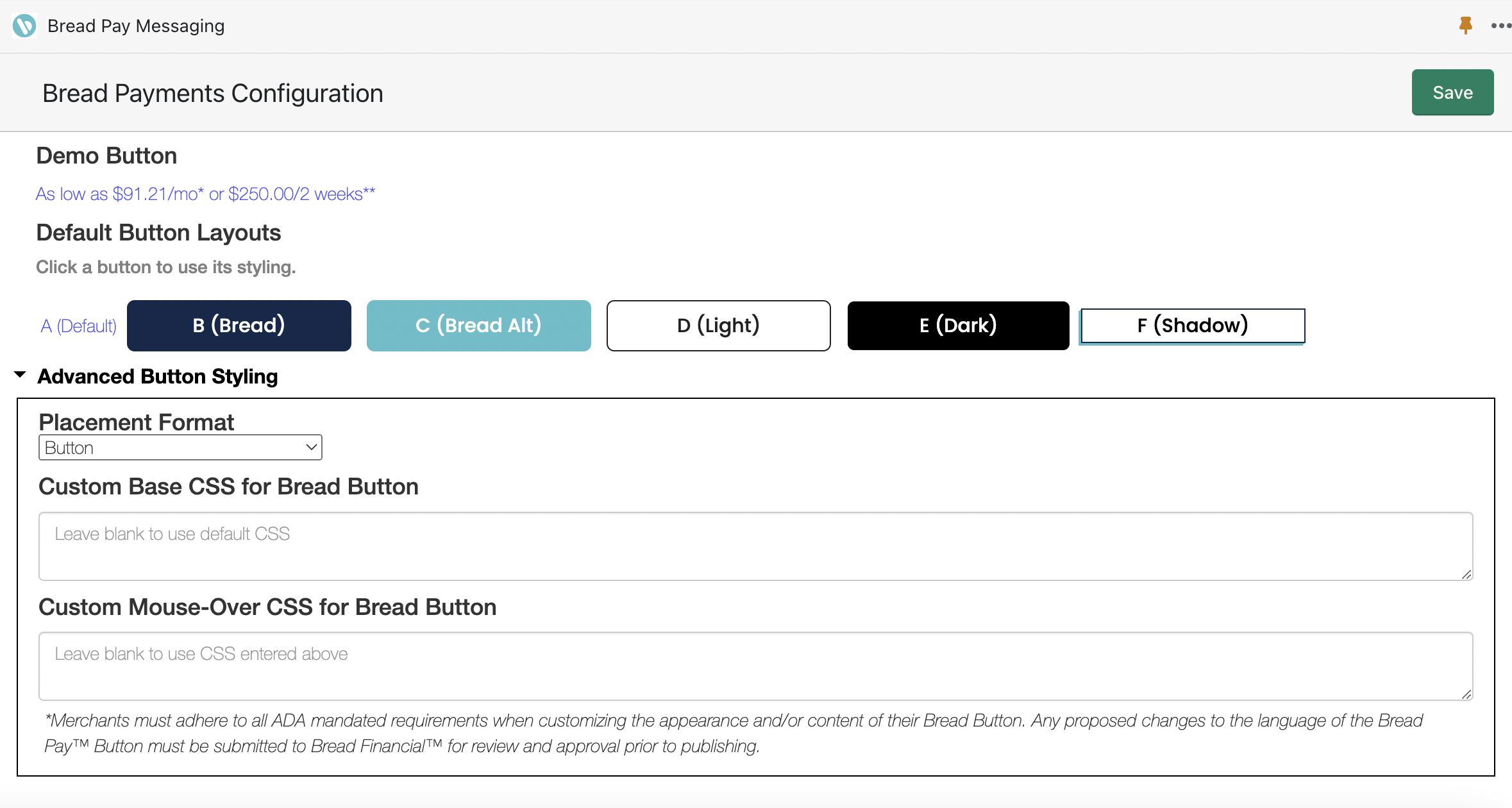The height and width of the screenshot is (808, 1512).
Task: Select the F (Shadow) button layout
Action: point(1192,326)
